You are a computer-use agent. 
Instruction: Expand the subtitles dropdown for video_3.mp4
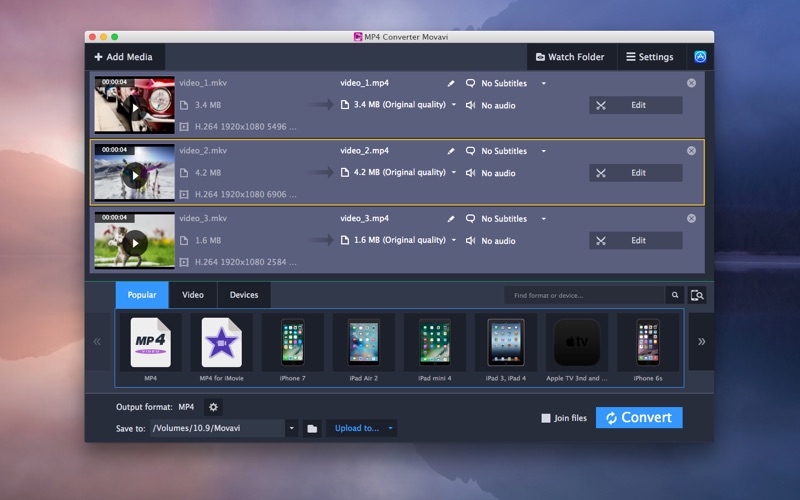pyautogui.click(x=543, y=219)
